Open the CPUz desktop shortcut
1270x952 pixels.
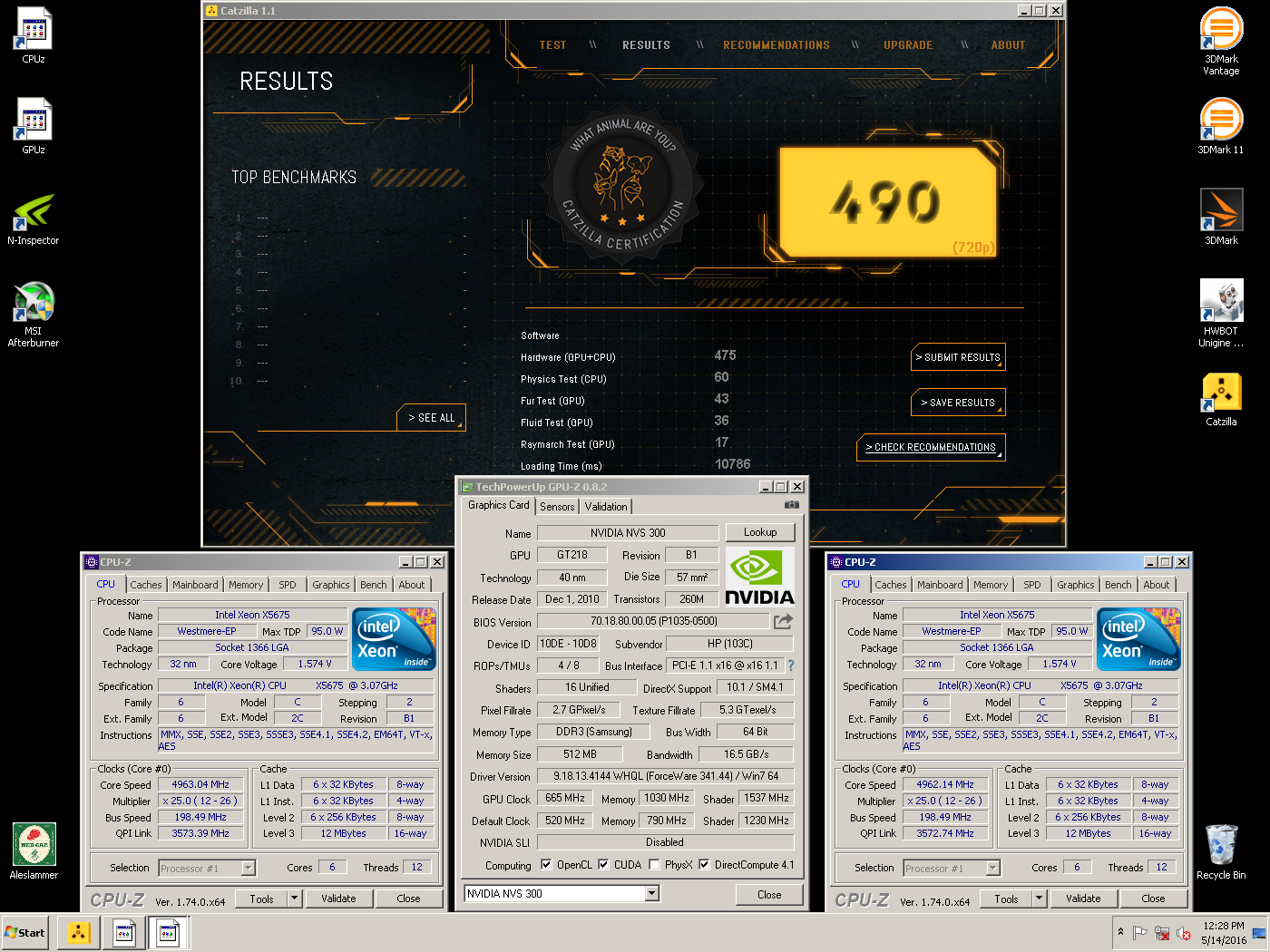click(34, 35)
